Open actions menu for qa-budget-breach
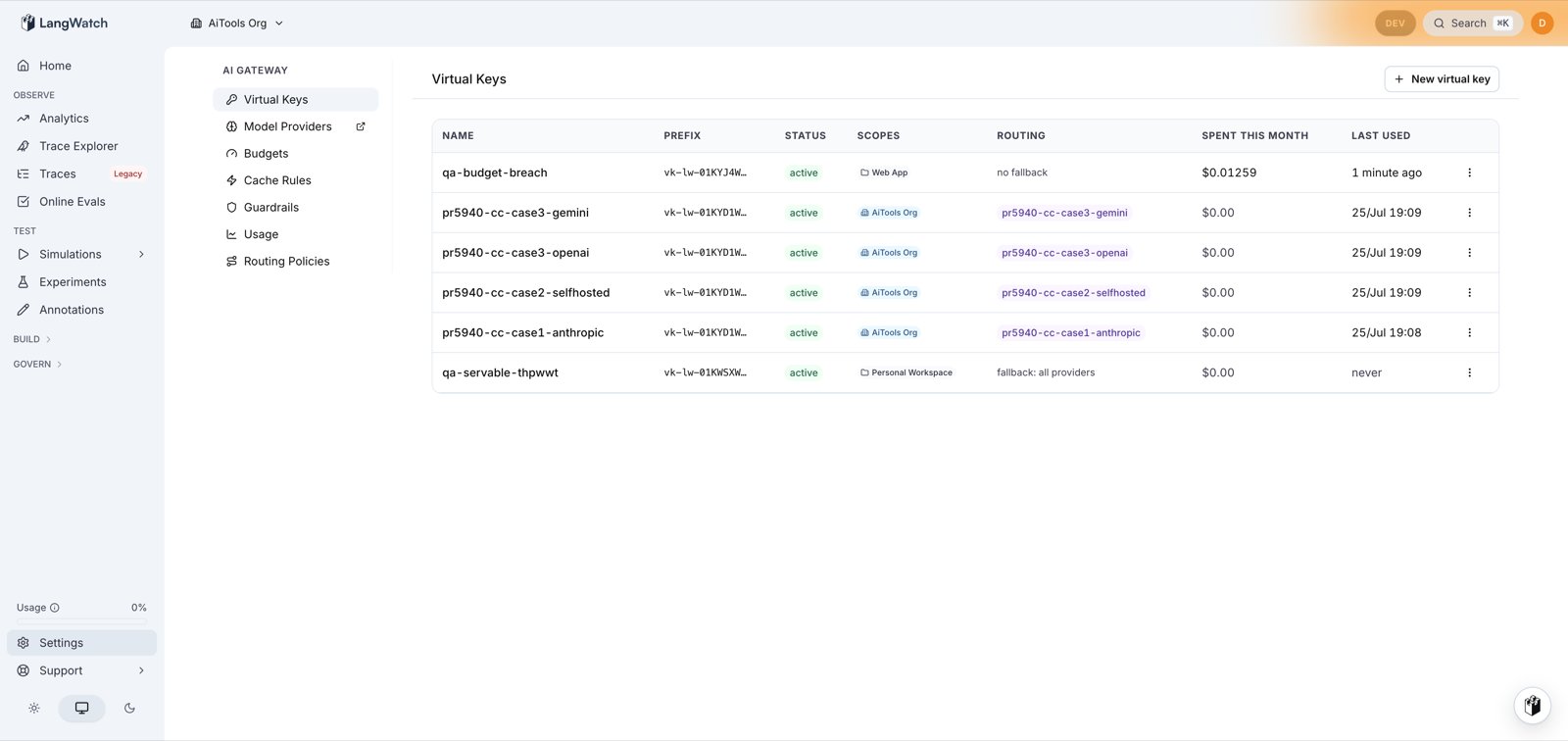The height and width of the screenshot is (741, 1568). (x=1469, y=173)
